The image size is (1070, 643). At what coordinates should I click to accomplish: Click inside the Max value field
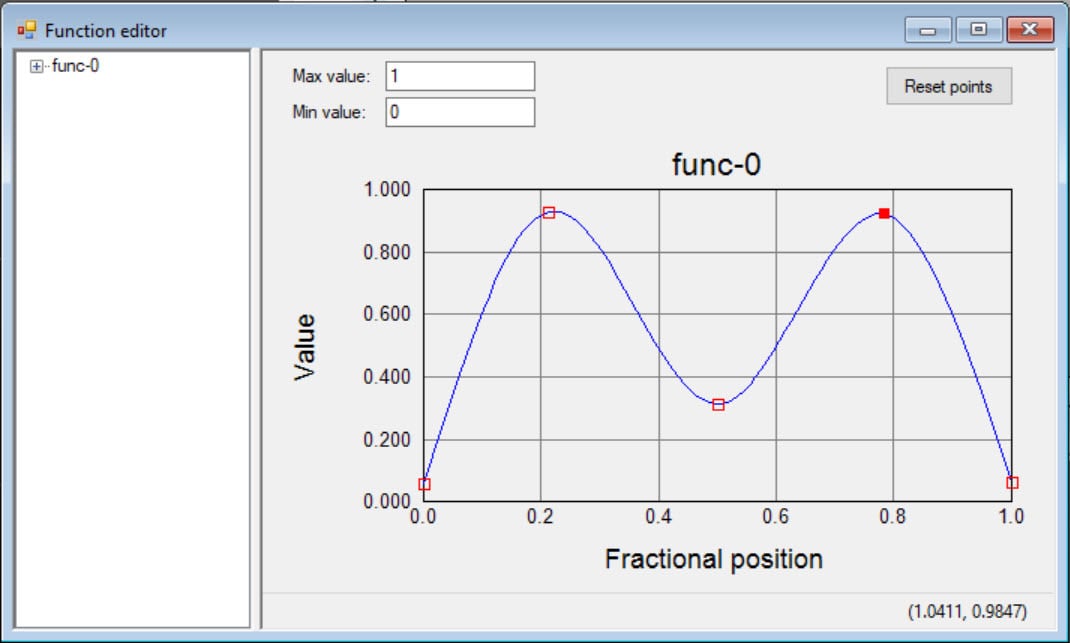[460, 76]
